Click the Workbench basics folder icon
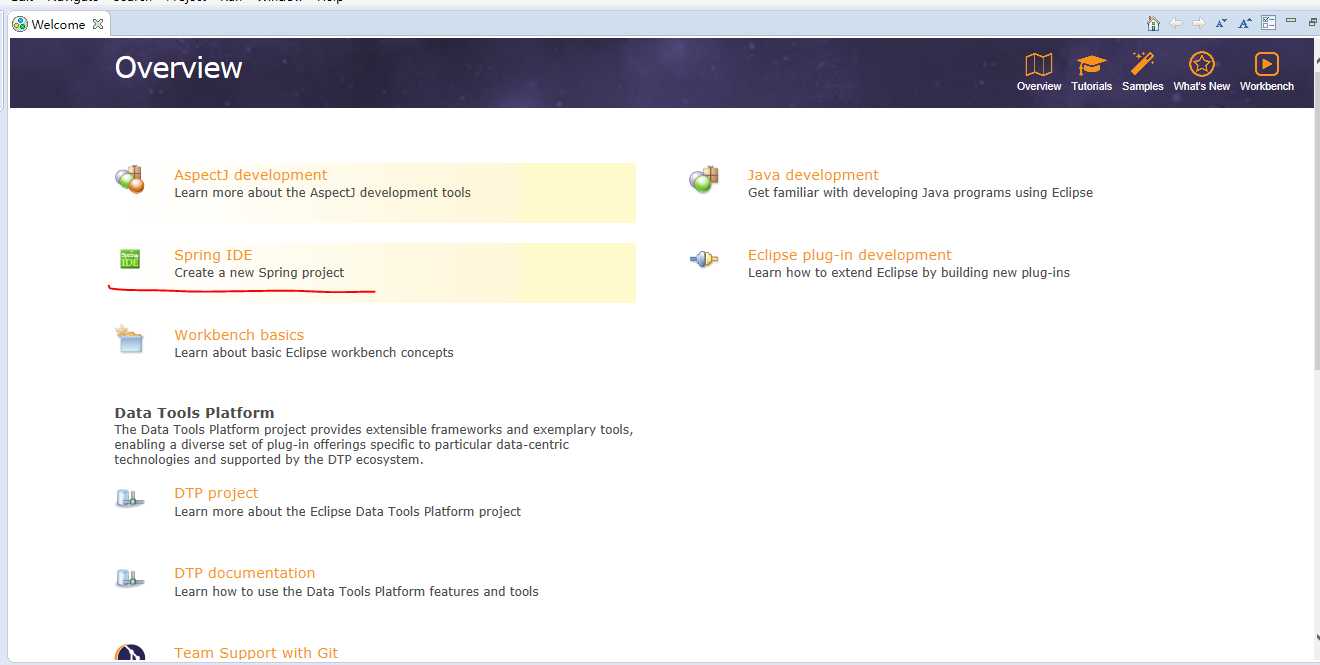This screenshot has height=665, width=1320. pyautogui.click(x=130, y=339)
